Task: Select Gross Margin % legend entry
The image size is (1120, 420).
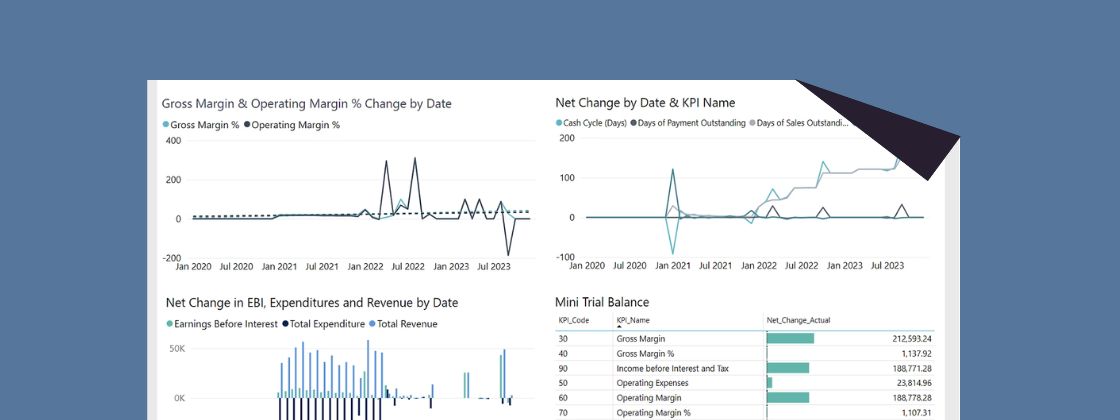Action: click(201, 124)
